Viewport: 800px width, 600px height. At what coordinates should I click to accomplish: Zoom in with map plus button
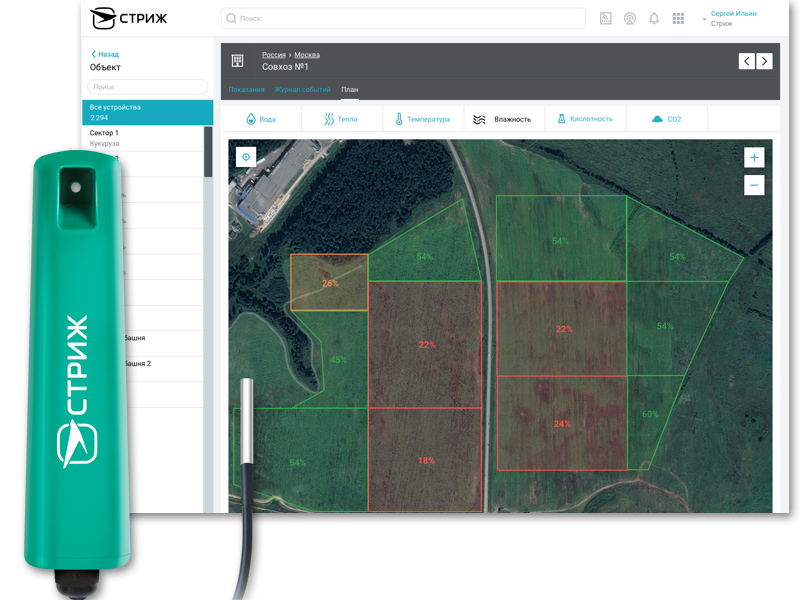click(754, 157)
